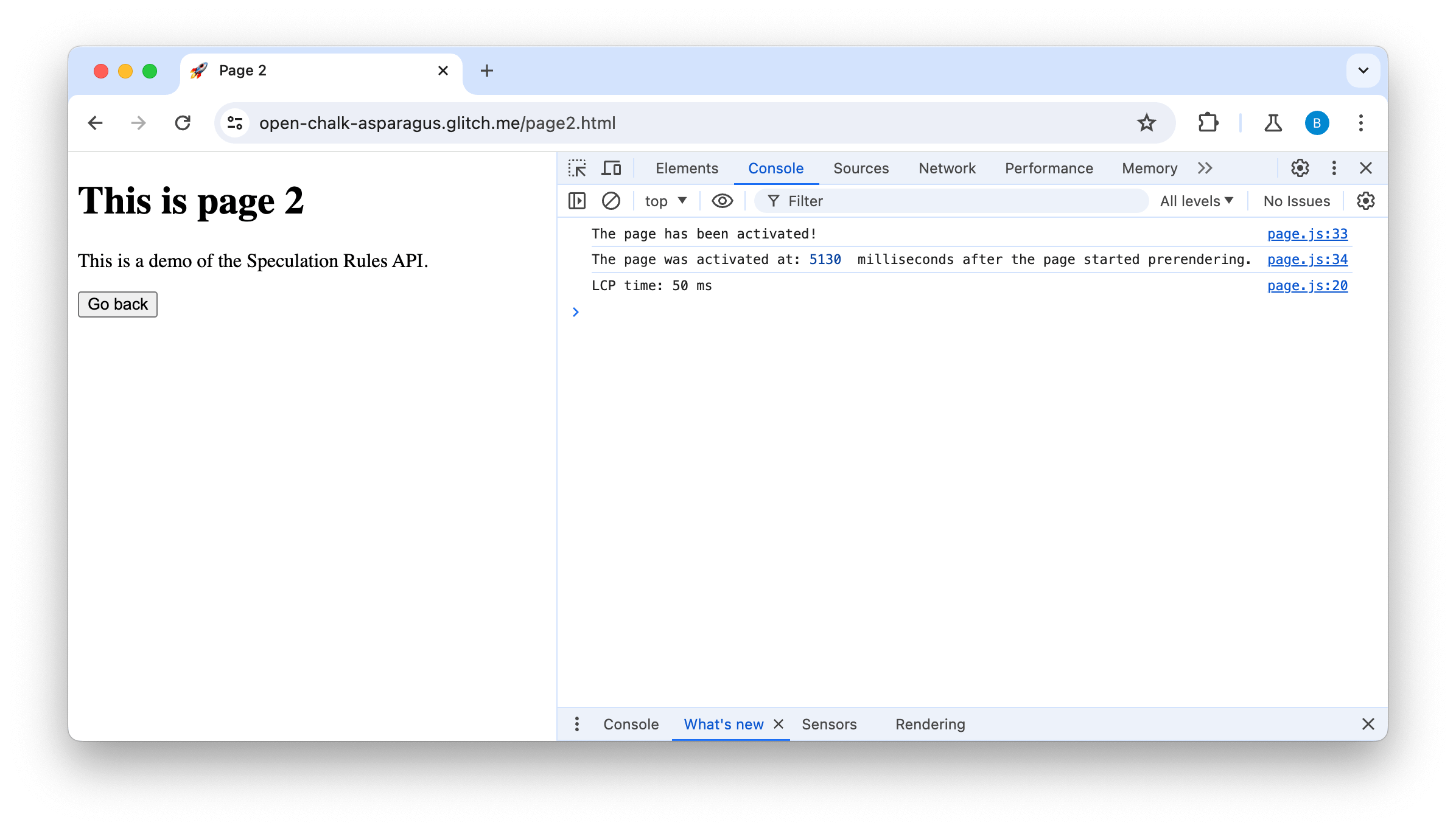Click the DevTools customize menu icon

1334,168
